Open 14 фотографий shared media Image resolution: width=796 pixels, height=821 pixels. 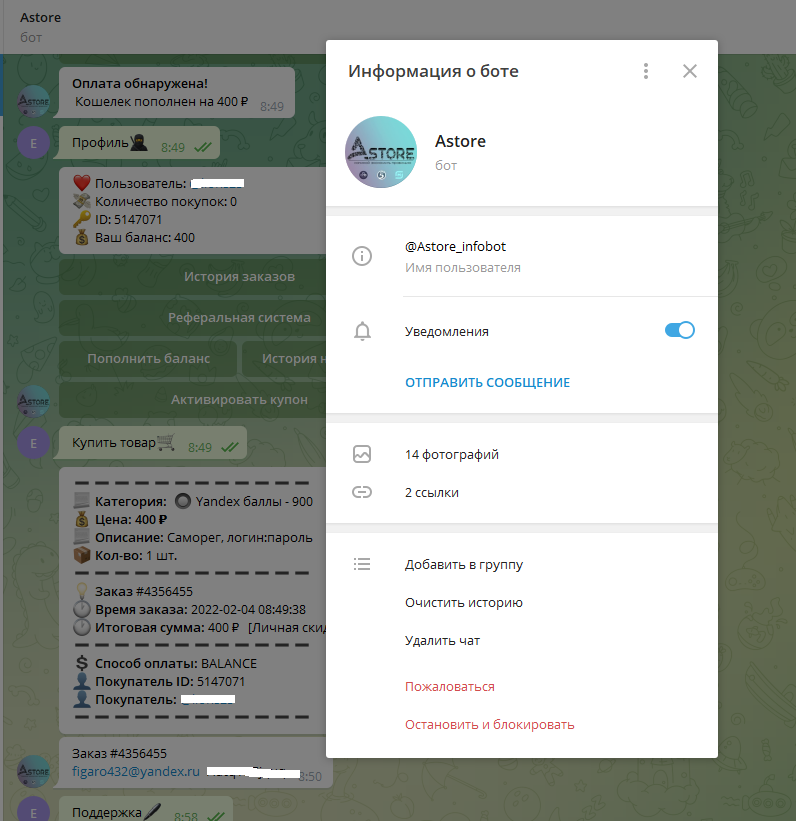[x=451, y=454]
